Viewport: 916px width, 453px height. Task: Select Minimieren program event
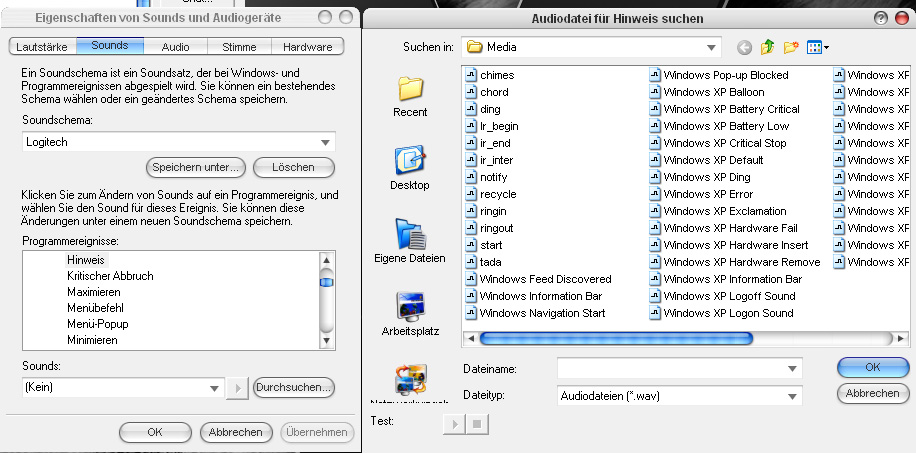(x=92, y=340)
